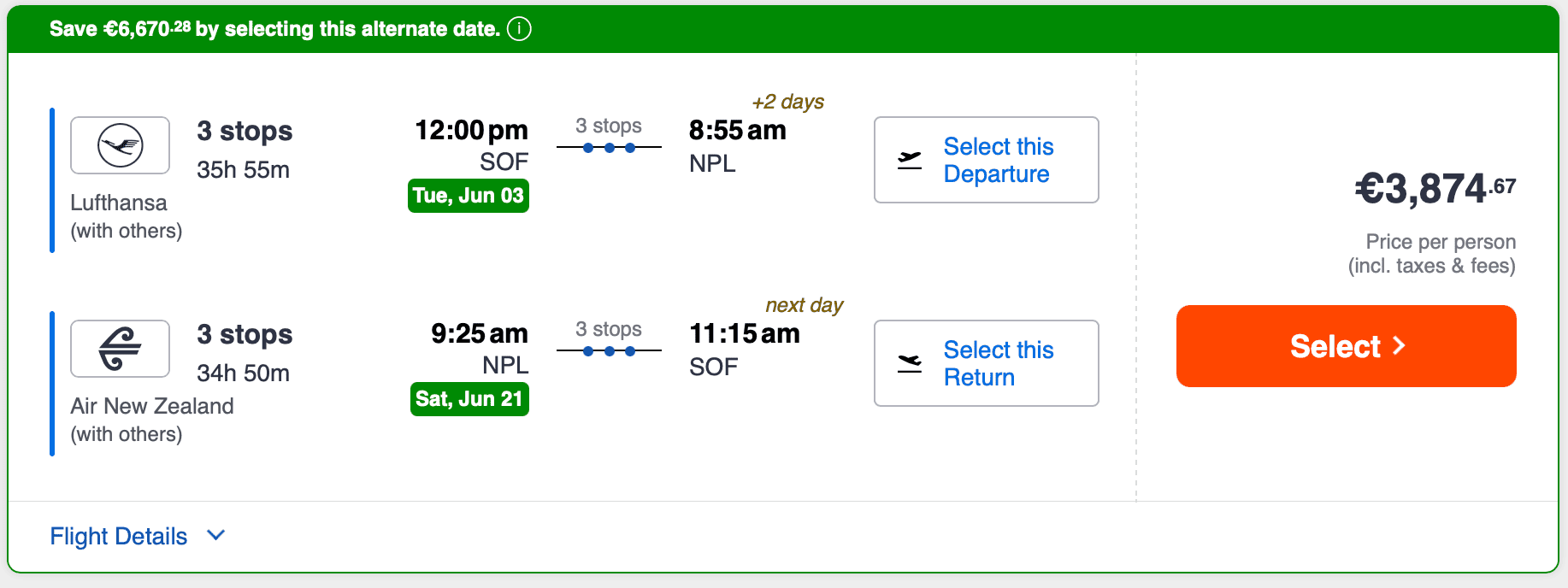Click the outbound 3 stops route dots
The height and width of the screenshot is (588, 1568).
coord(609,148)
